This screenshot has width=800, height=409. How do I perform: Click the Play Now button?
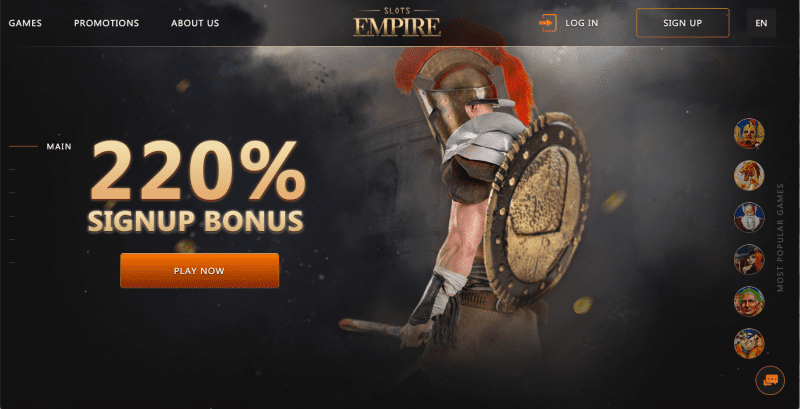point(199,271)
